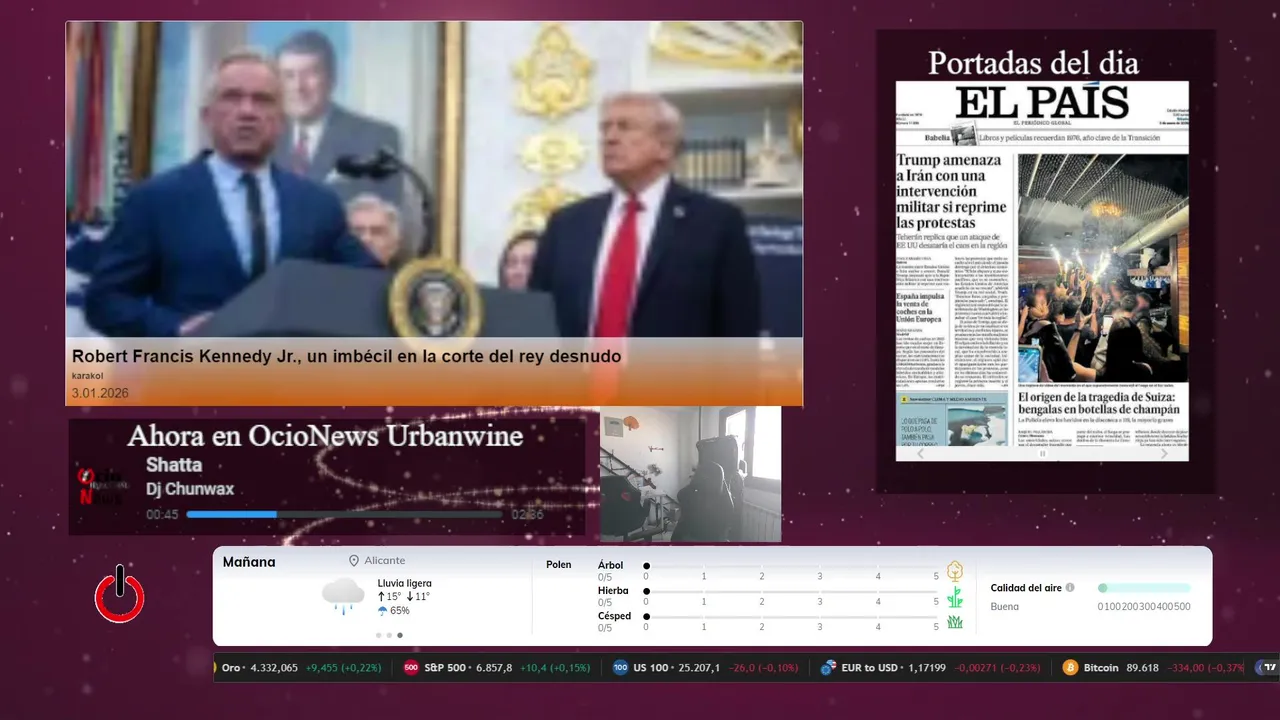Screen dimensions: 1280x720
Task: Select the third weather carousel dot
Action: click(400, 635)
